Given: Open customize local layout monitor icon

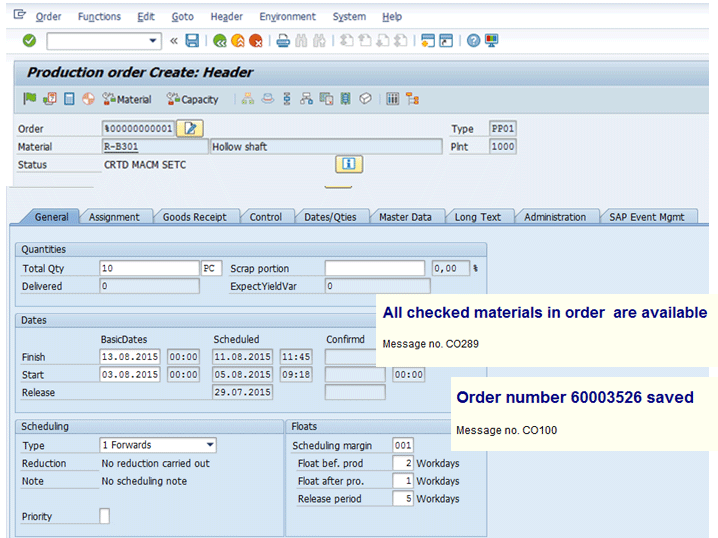Looking at the screenshot, I should (491, 41).
